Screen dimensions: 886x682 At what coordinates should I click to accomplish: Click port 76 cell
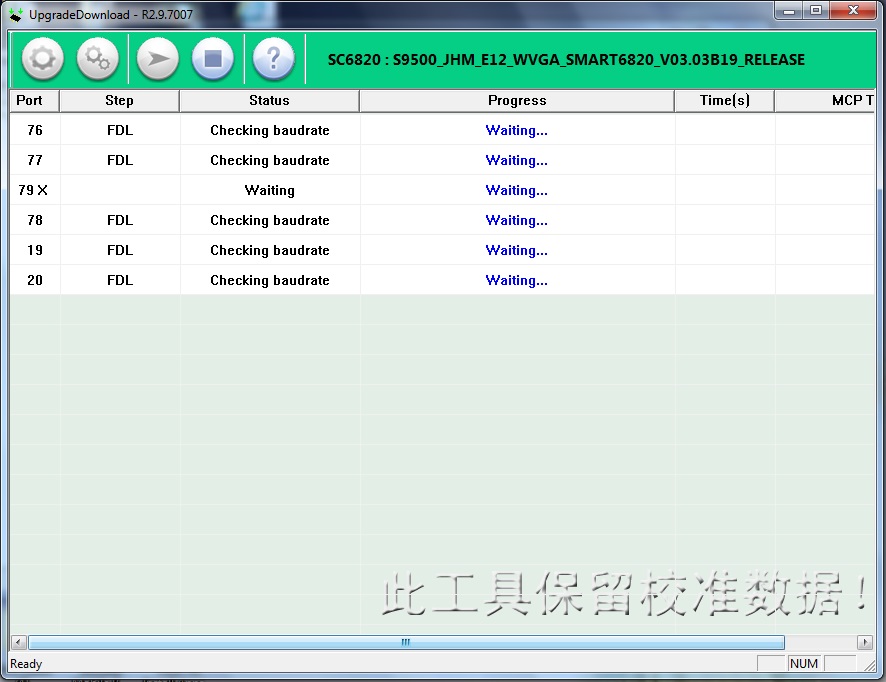[35, 130]
